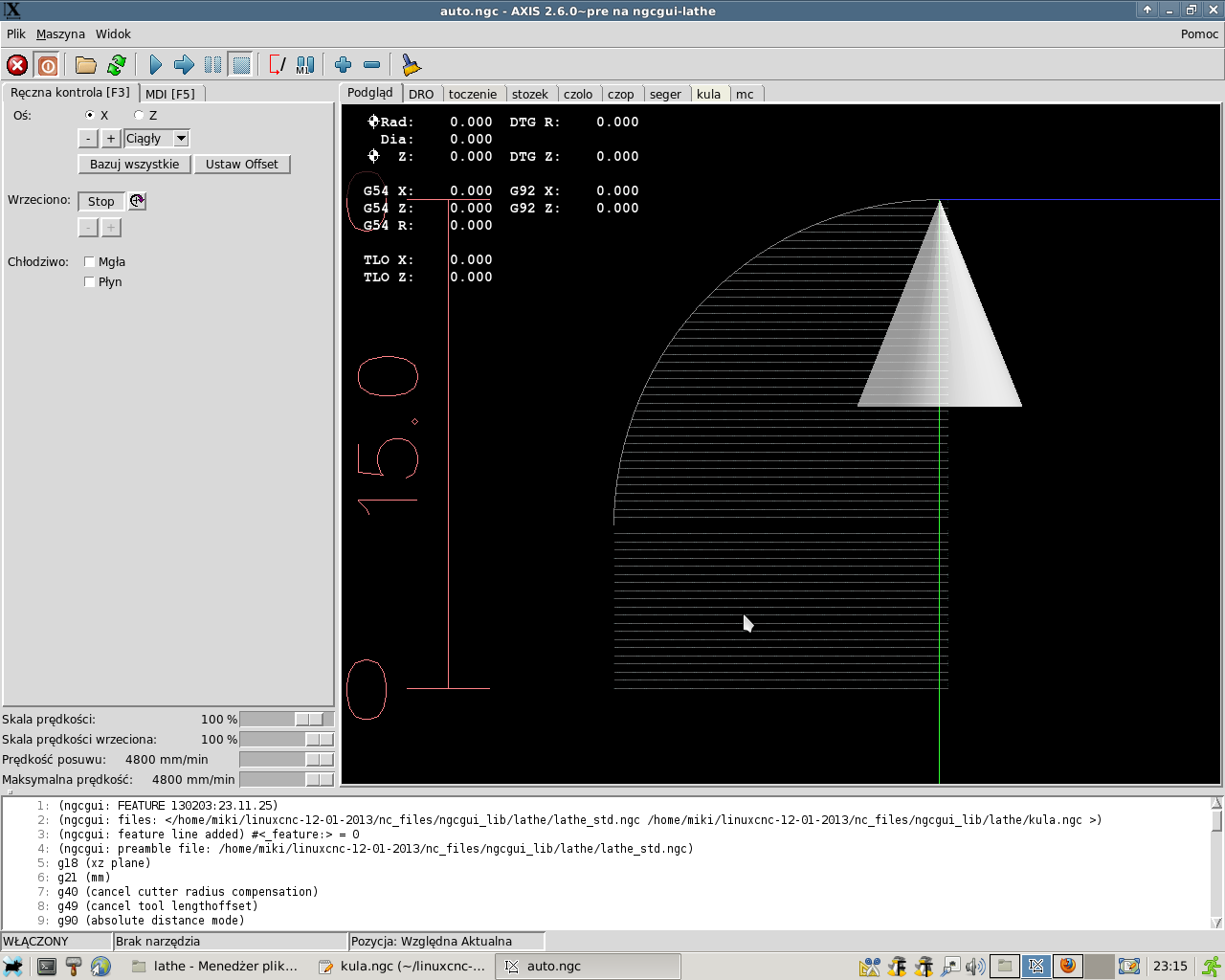This screenshot has height=980, width=1225.
Task: Open the Widok menu
Action: pyautogui.click(x=113, y=33)
